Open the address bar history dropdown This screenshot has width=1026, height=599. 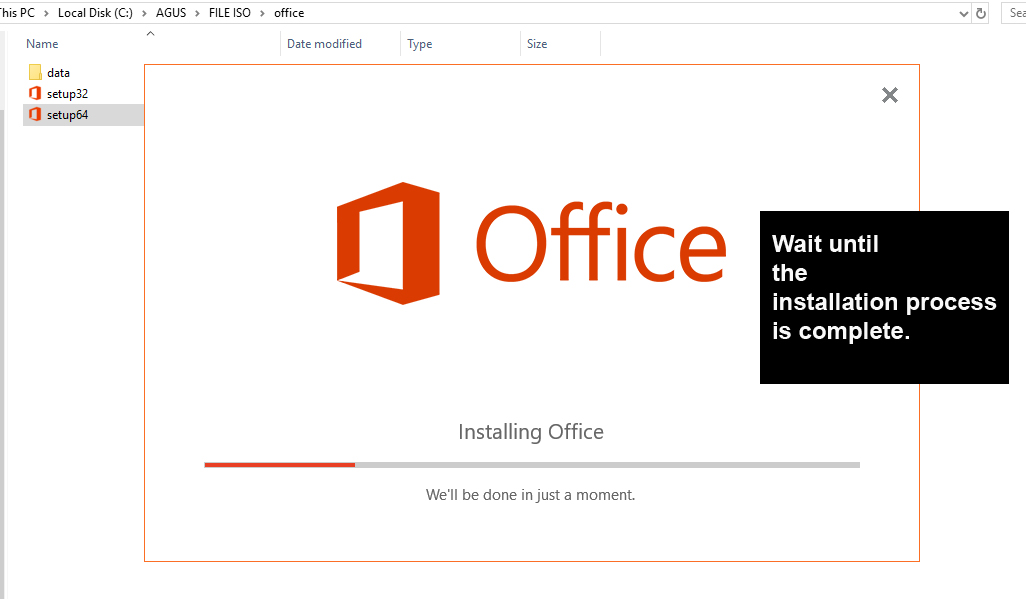(x=963, y=14)
